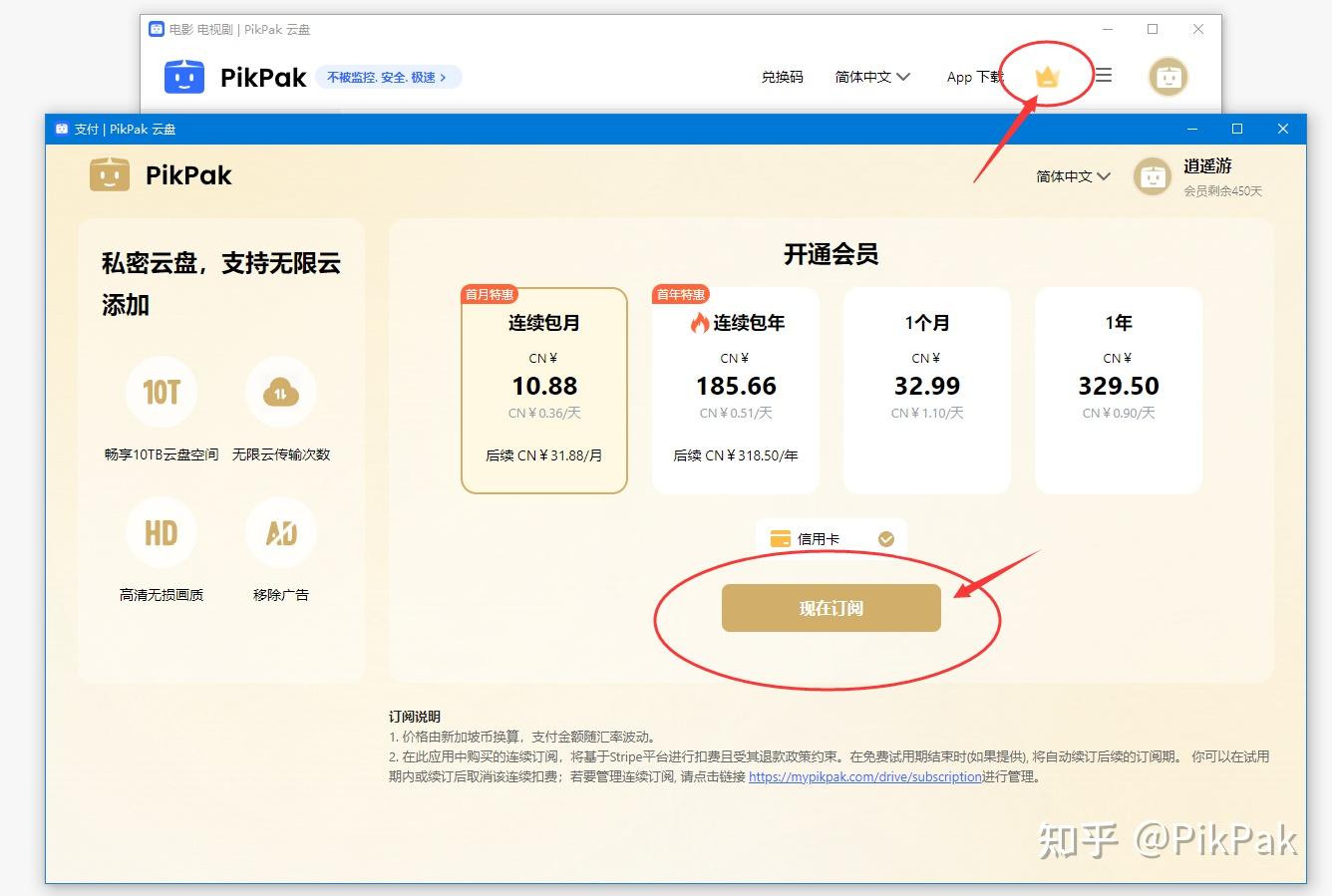Click the 兑换码 menu item
1332x896 pixels.
click(783, 76)
